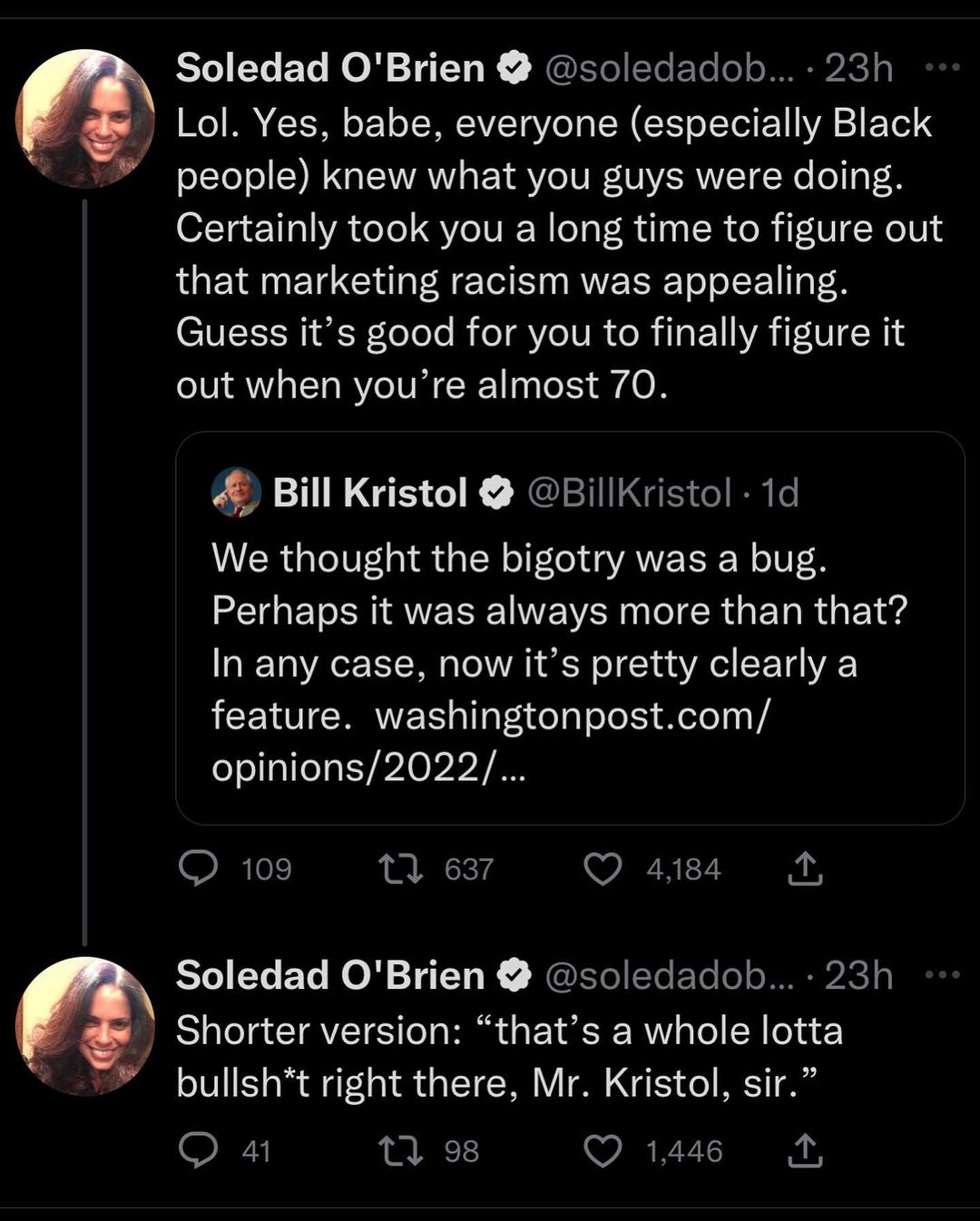Reply to the first Soledad O'Brien tweet

(x=198, y=869)
